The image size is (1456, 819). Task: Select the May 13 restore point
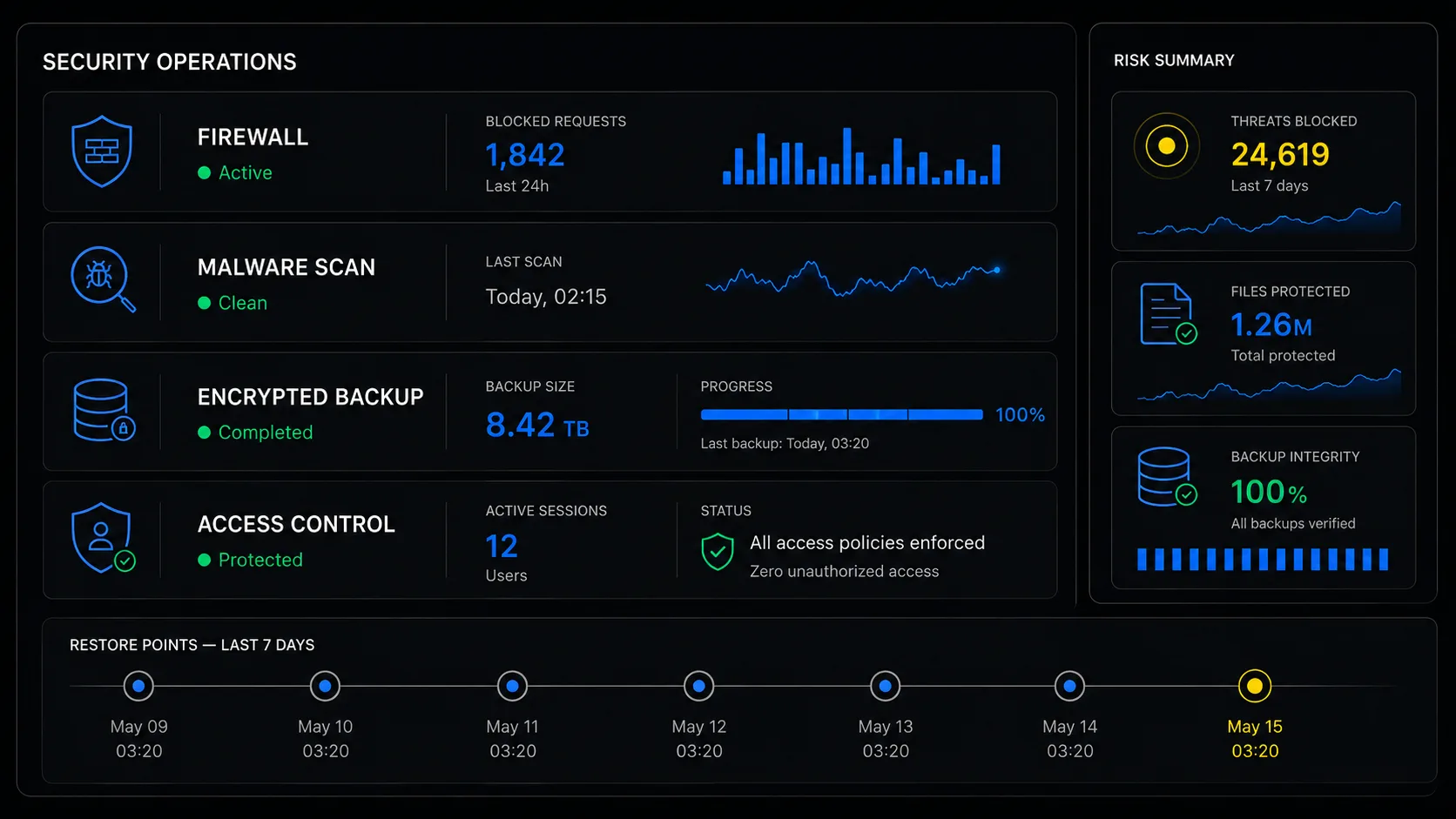885,686
